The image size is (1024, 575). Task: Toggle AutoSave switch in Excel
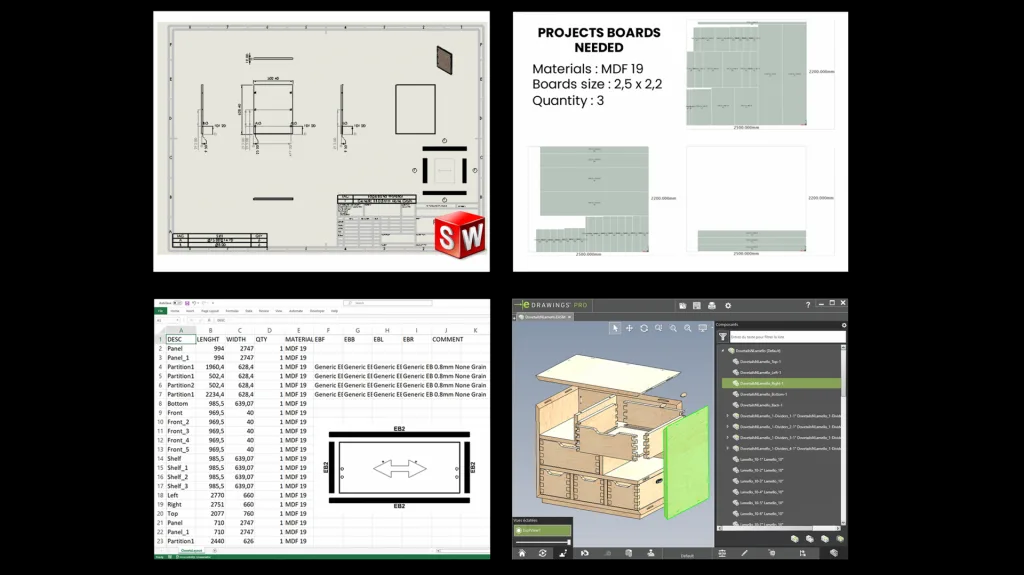(176, 303)
